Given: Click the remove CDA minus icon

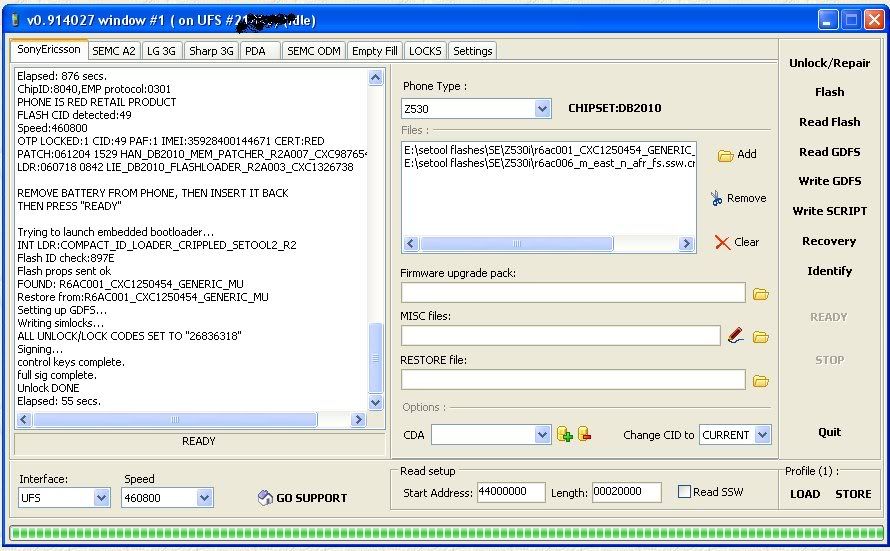Looking at the screenshot, I should point(585,434).
